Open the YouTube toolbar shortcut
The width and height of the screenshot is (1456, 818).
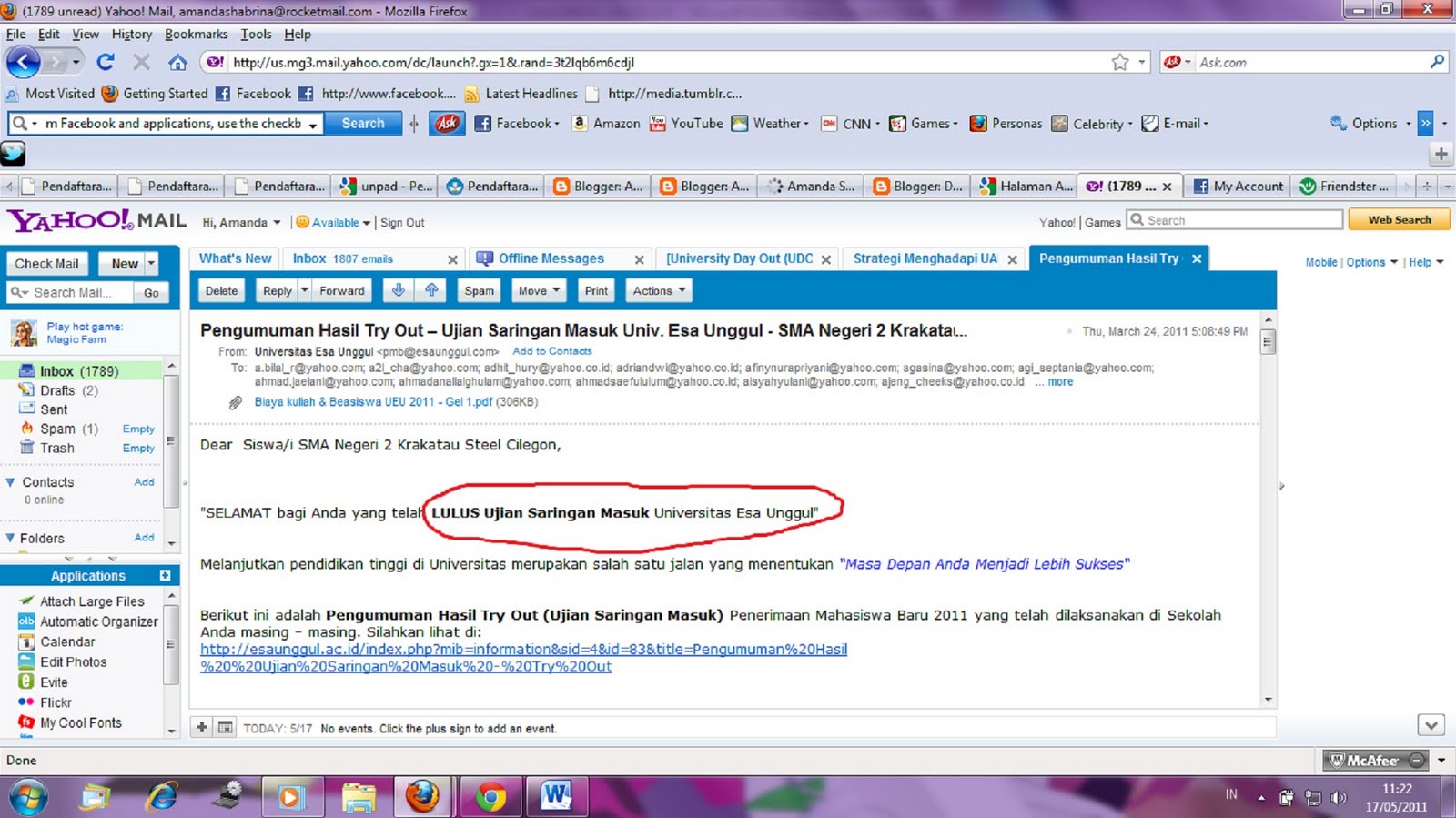coord(686,123)
